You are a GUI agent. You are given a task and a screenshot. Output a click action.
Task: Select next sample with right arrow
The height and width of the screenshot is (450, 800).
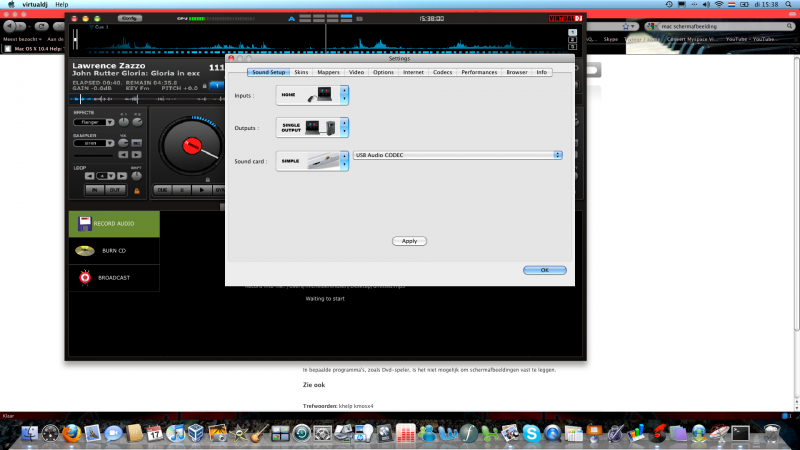136,155
